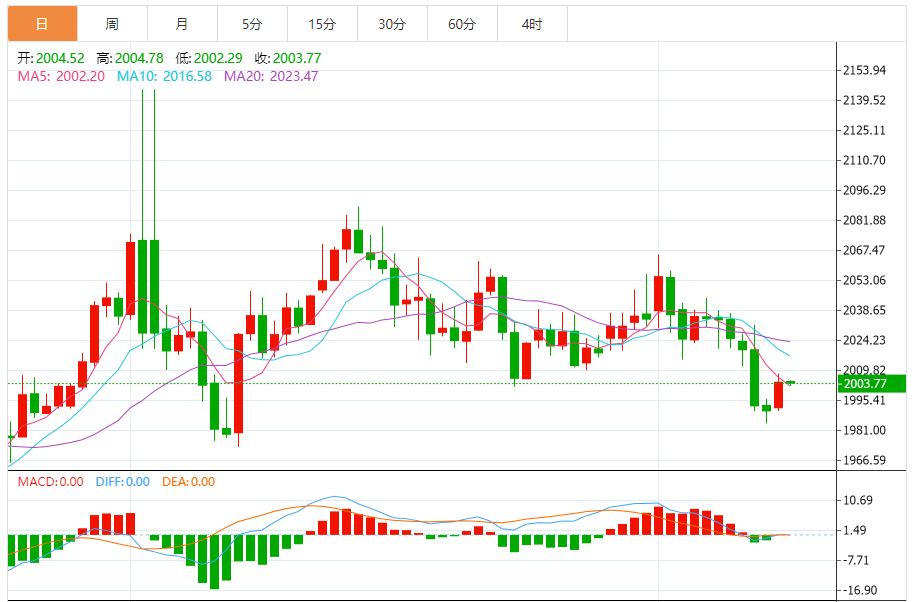The width and height of the screenshot is (915, 602).
Task: Click the 2067.47 price axis label
Action: pyautogui.click(x=864, y=250)
